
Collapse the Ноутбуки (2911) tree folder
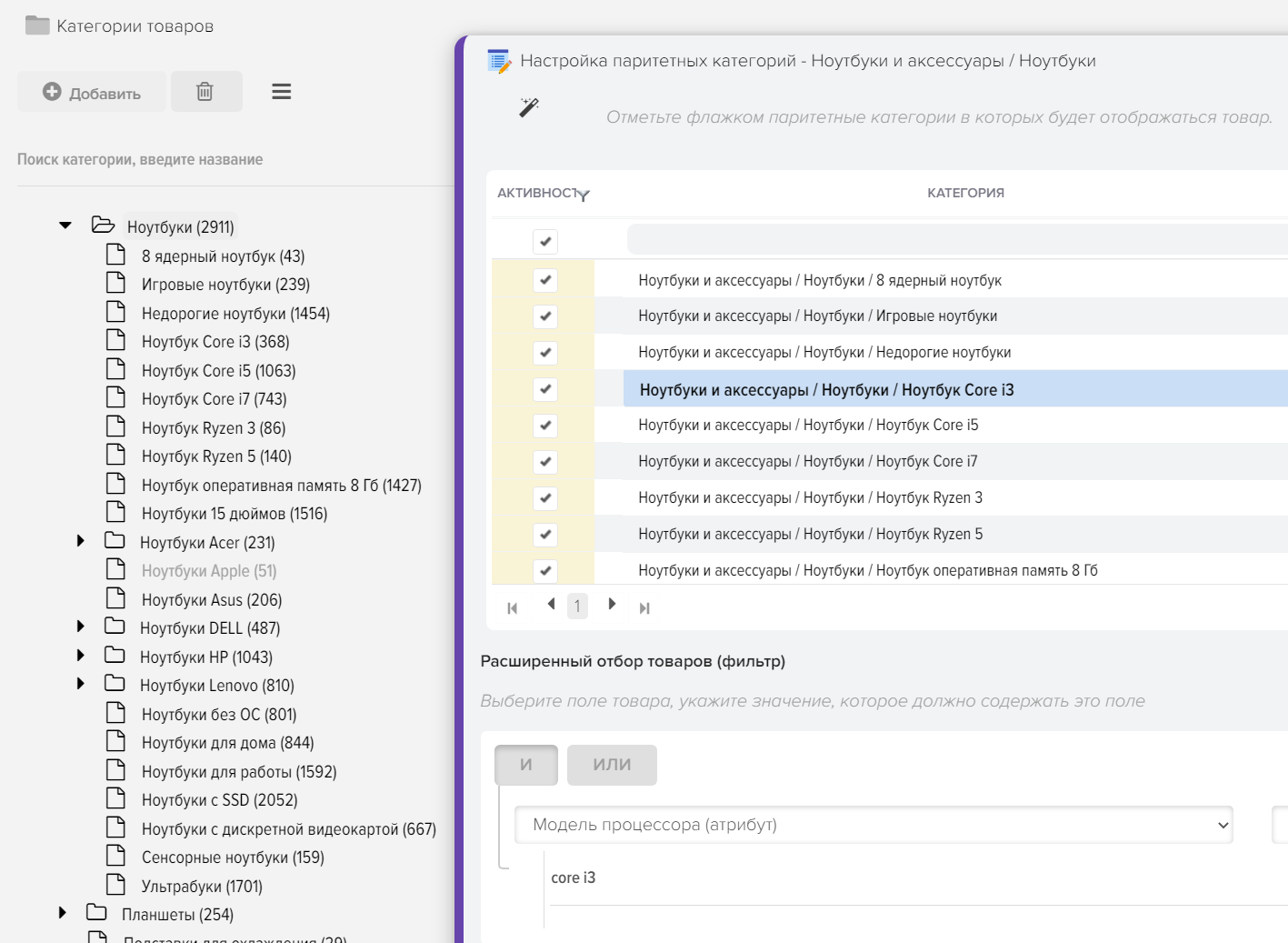(65, 226)
